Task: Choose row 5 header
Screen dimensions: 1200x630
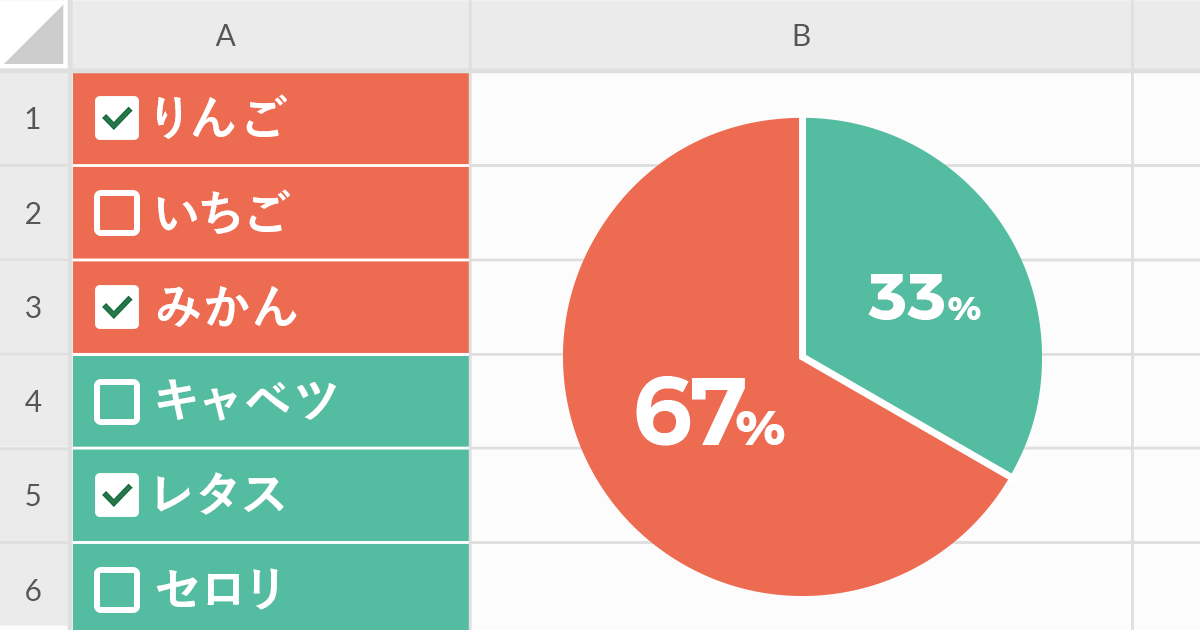Action: [34, 495]
